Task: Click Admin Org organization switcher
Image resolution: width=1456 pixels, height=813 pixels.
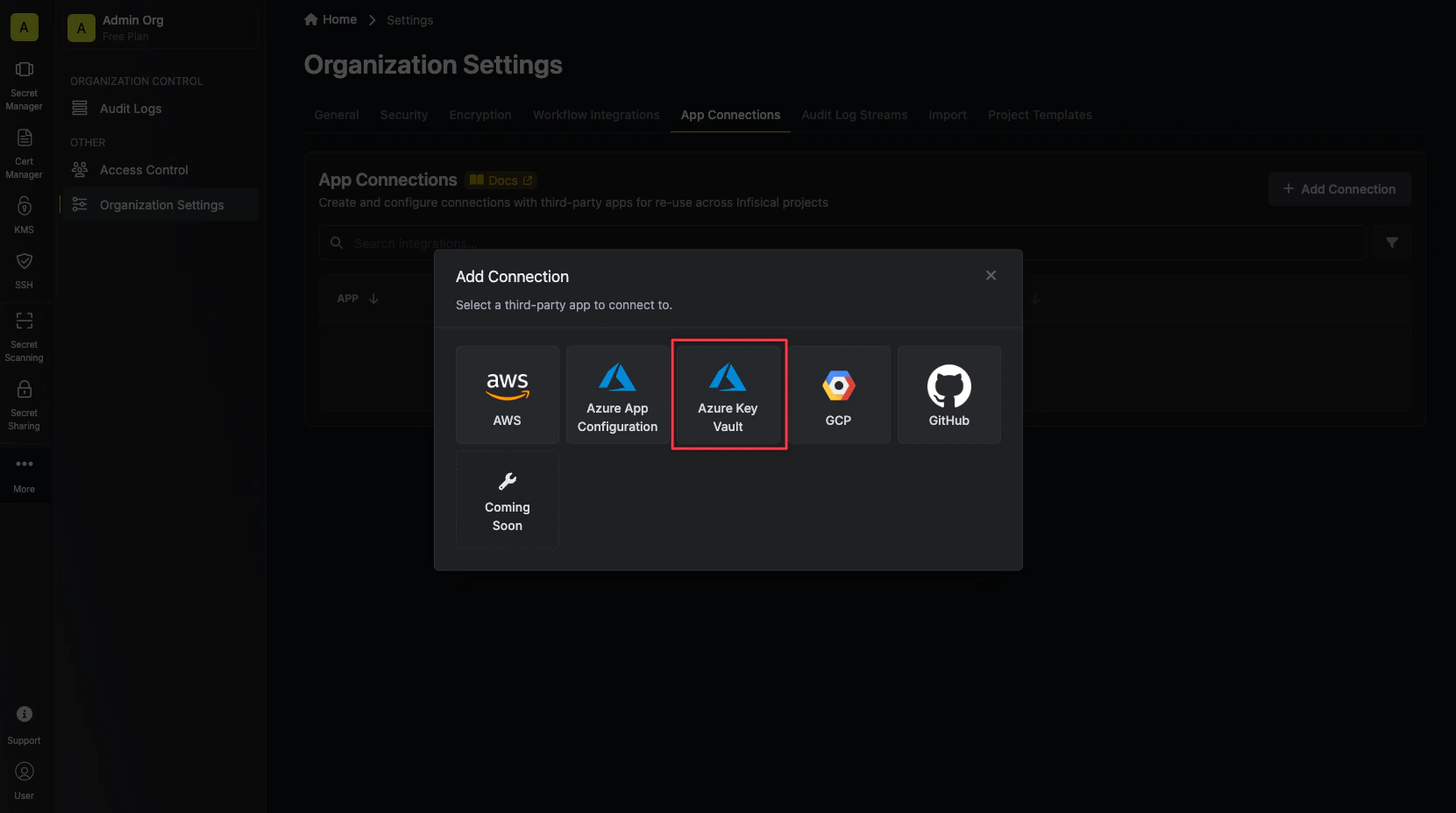Action: point(161,27)
